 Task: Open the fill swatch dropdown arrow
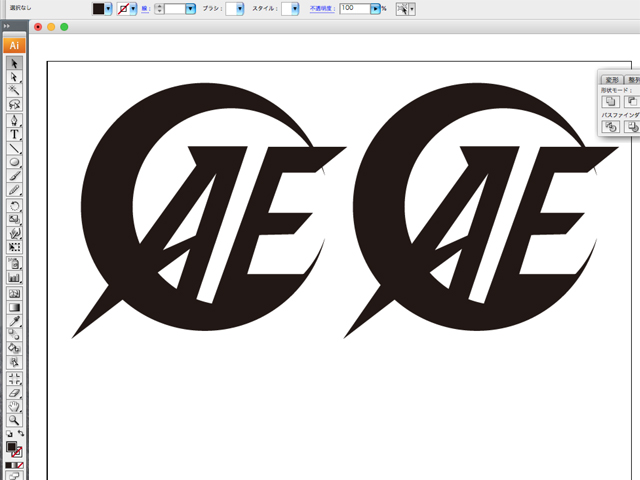click(x=108, y=9)
